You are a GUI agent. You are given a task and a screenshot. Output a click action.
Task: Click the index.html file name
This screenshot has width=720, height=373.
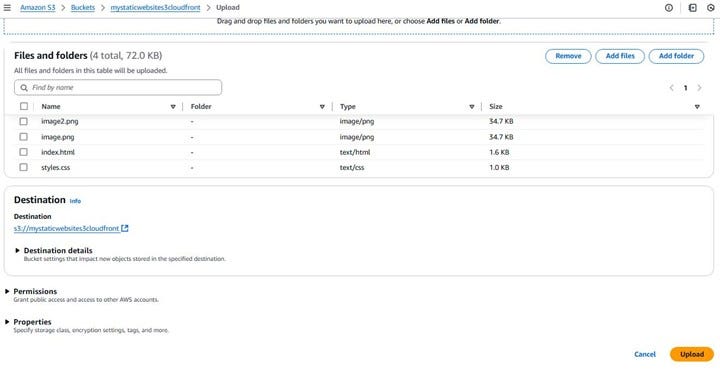58,152
